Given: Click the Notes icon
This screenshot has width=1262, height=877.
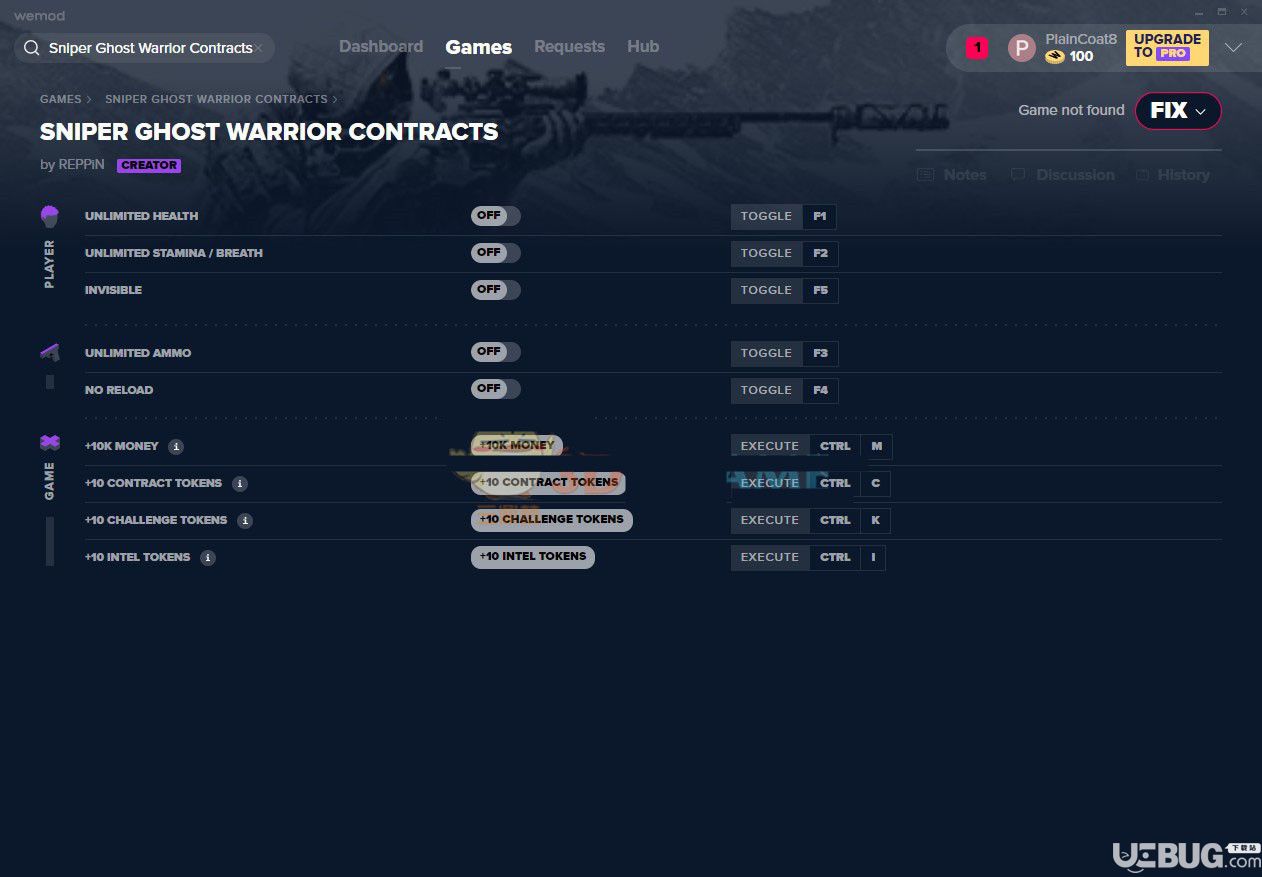Looking at the screenshot, I should click(925, 175).
